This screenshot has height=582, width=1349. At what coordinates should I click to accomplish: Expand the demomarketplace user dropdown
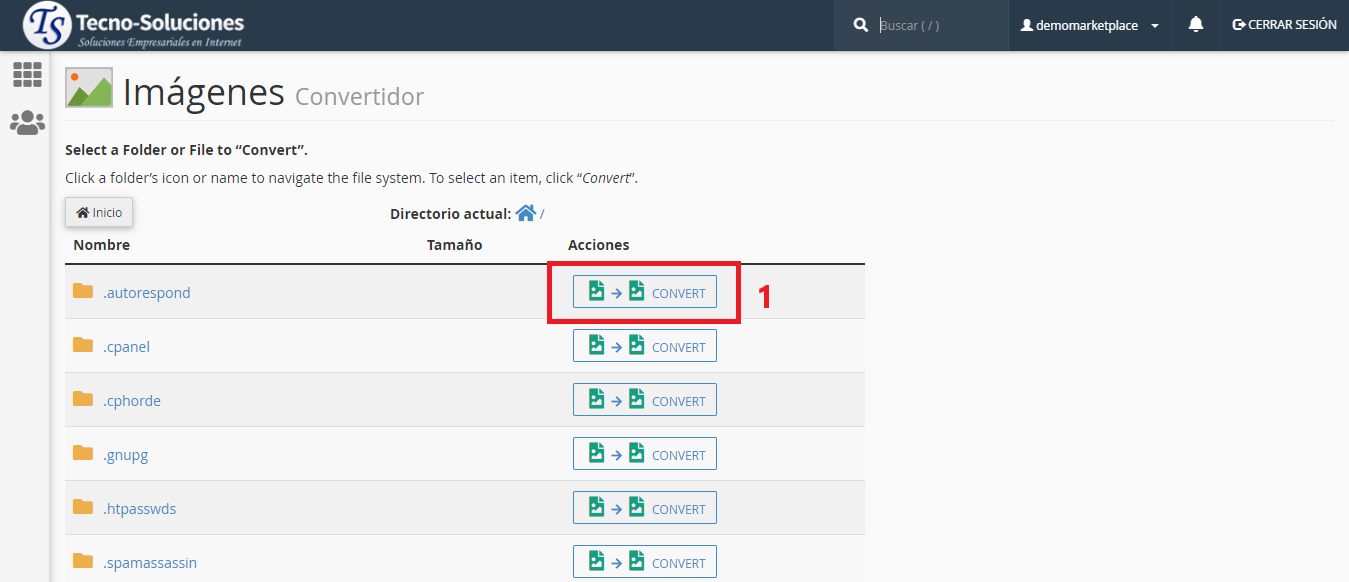(1089, 25)
